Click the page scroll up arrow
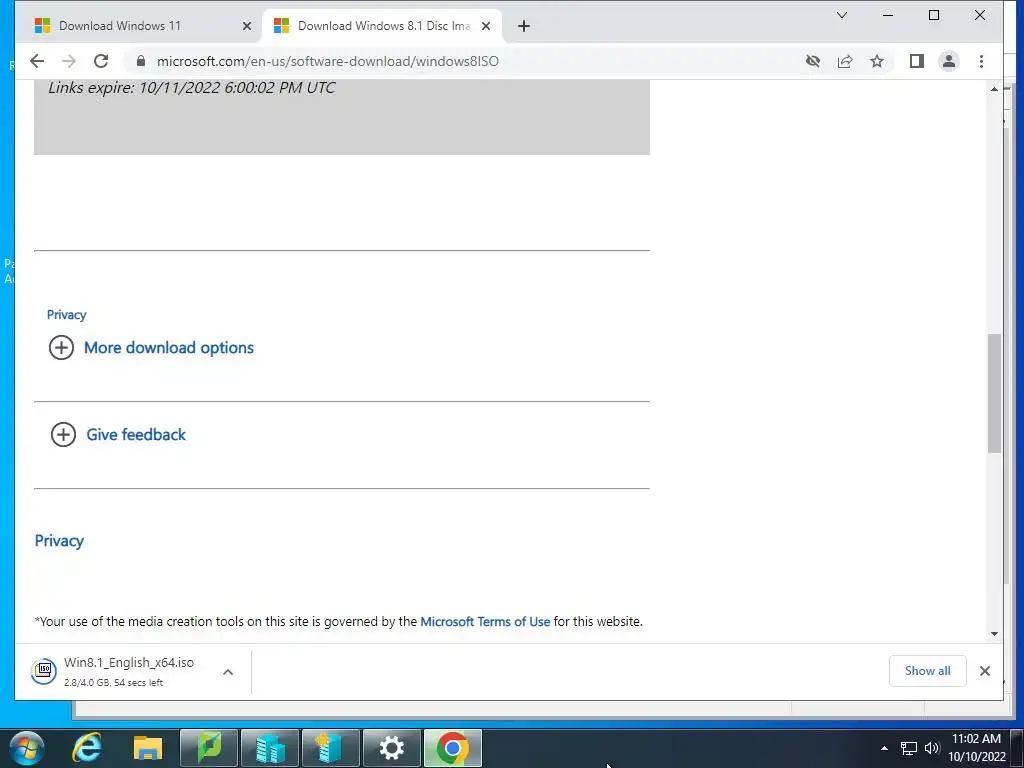The width and height of the screenshot is (1024, 768). point(994,89)
